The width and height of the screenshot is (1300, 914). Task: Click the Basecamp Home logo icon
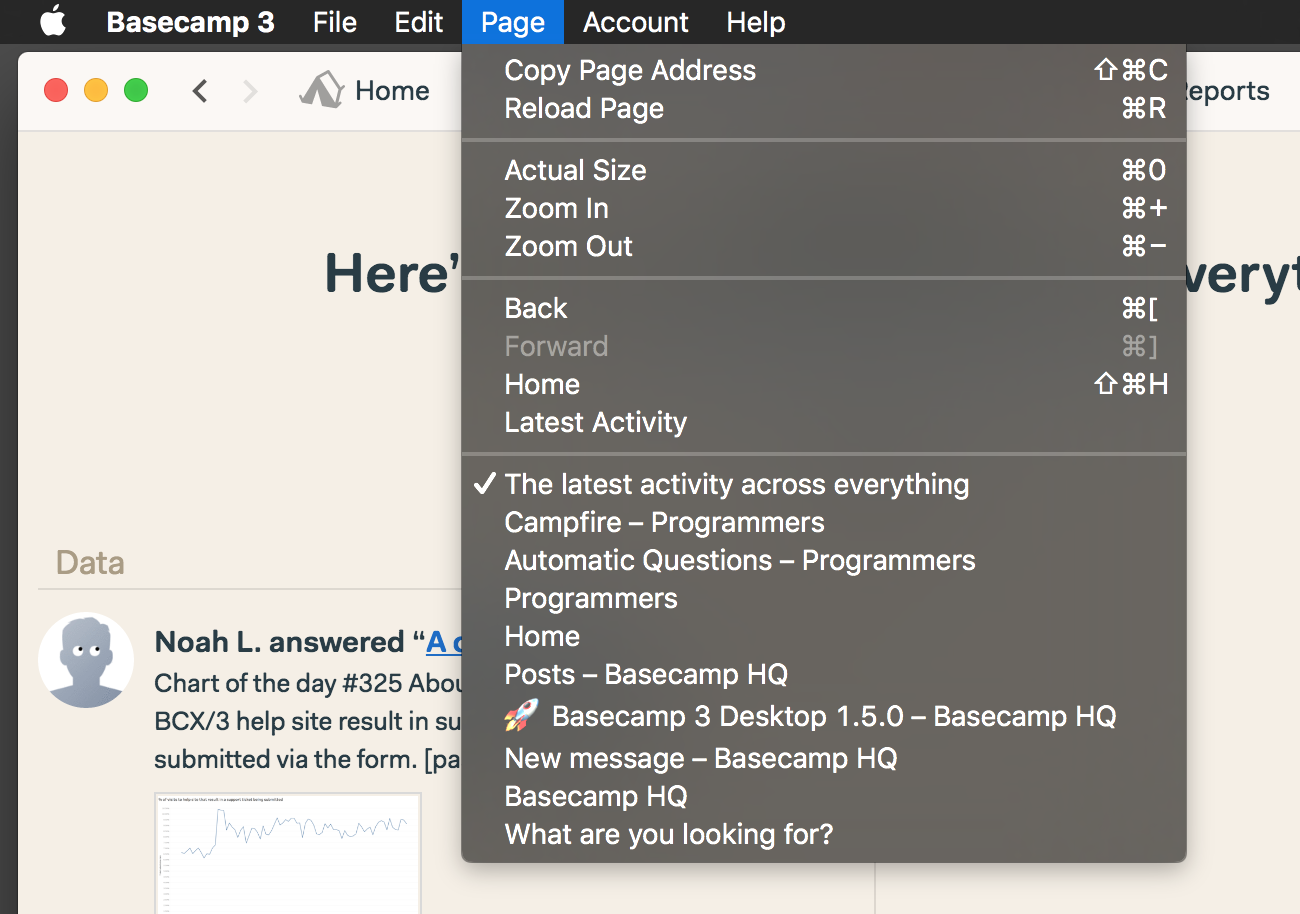[x=321, y=90]
